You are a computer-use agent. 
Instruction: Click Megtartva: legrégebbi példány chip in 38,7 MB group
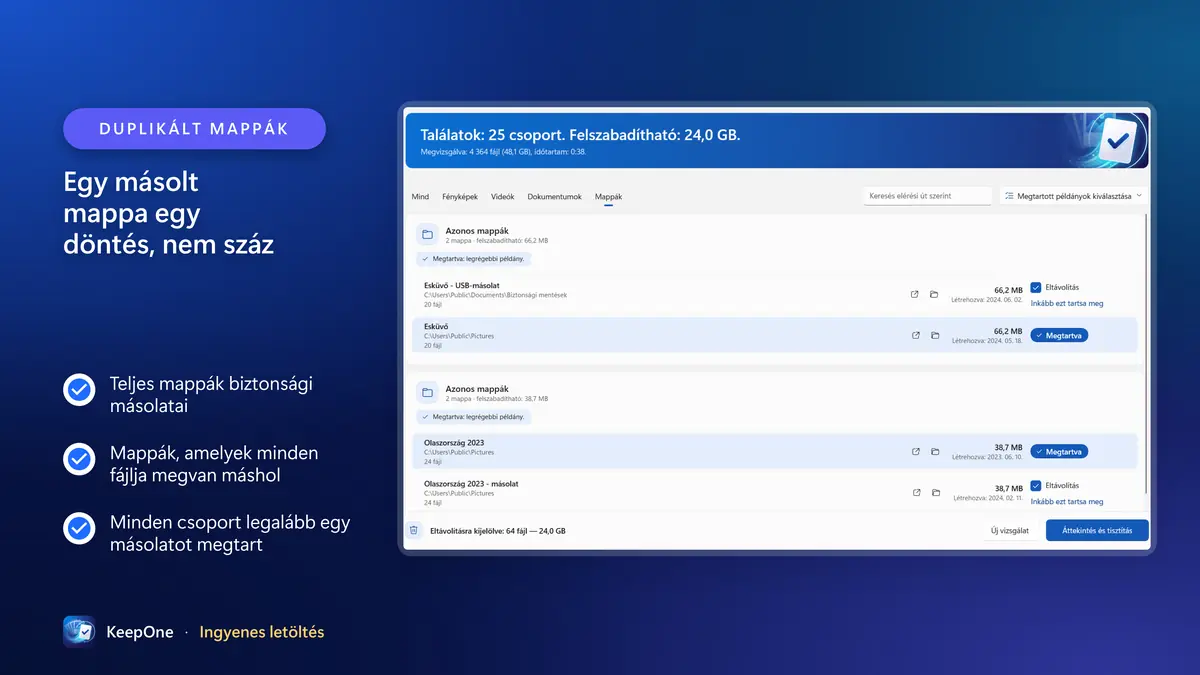(474, 417)
